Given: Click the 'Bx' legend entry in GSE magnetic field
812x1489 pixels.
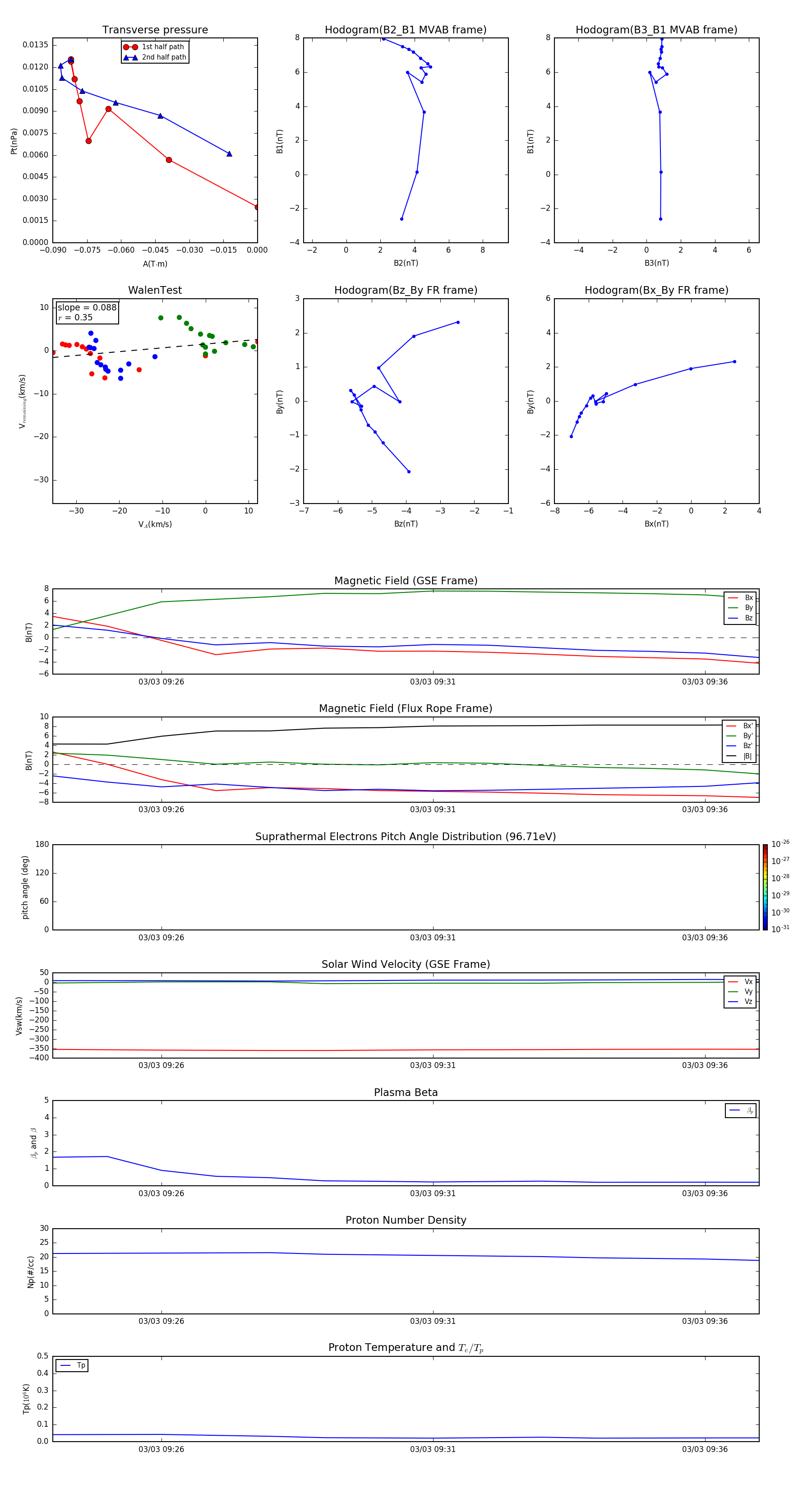Looking at the screenshot, I should pyautogui.click(x=740, y=598).
